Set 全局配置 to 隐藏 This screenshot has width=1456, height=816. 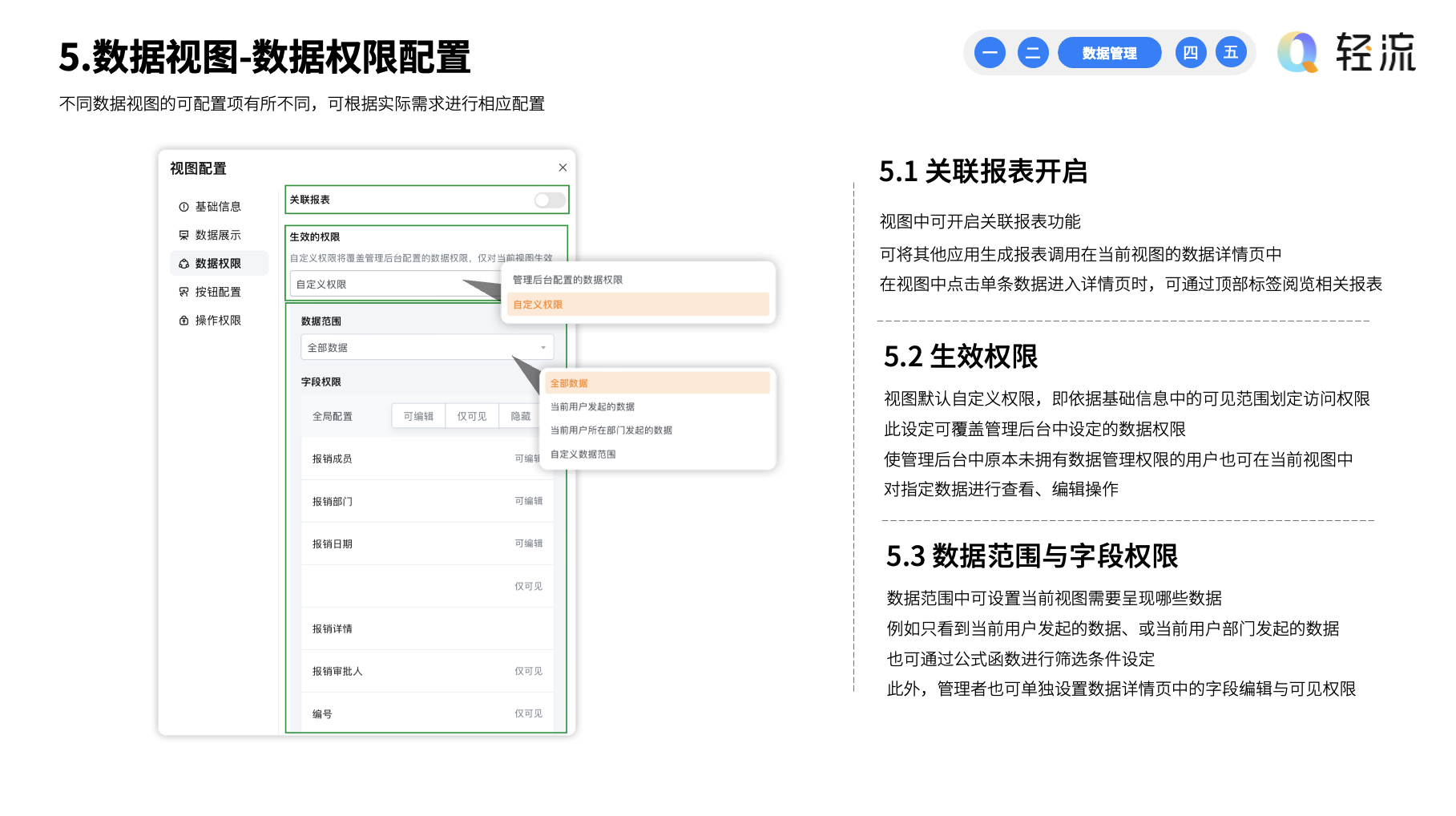[521, 417]
